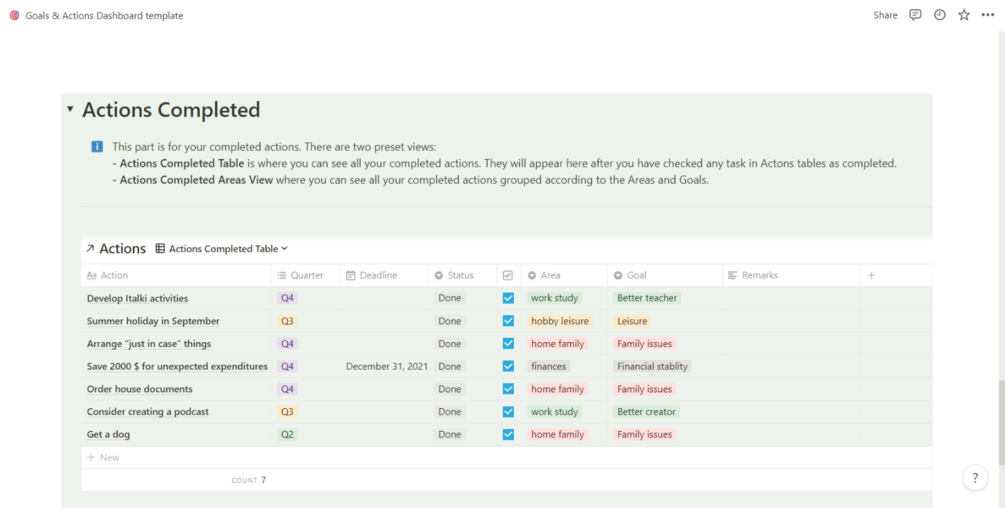
Task: Open the three-dot page options menu
Action: [988, 15]
